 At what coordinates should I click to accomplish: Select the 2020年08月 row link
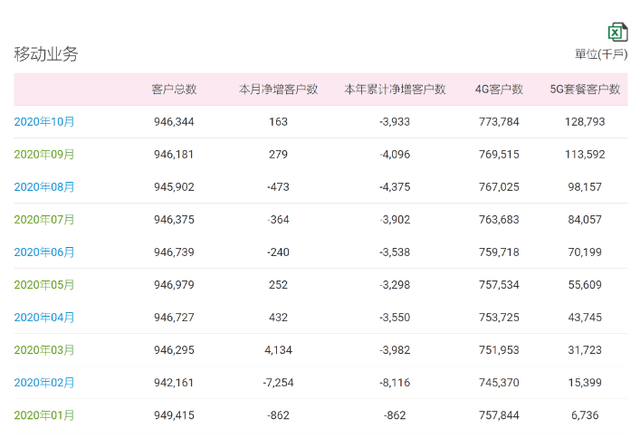44,187
